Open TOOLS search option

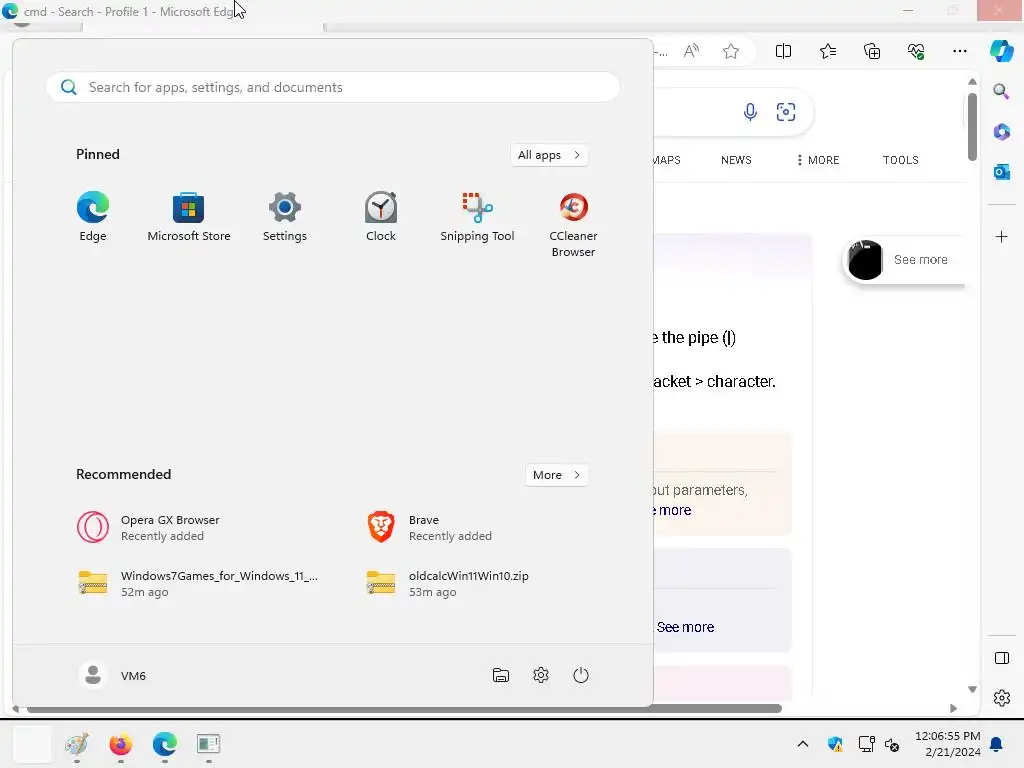[901, 160]
